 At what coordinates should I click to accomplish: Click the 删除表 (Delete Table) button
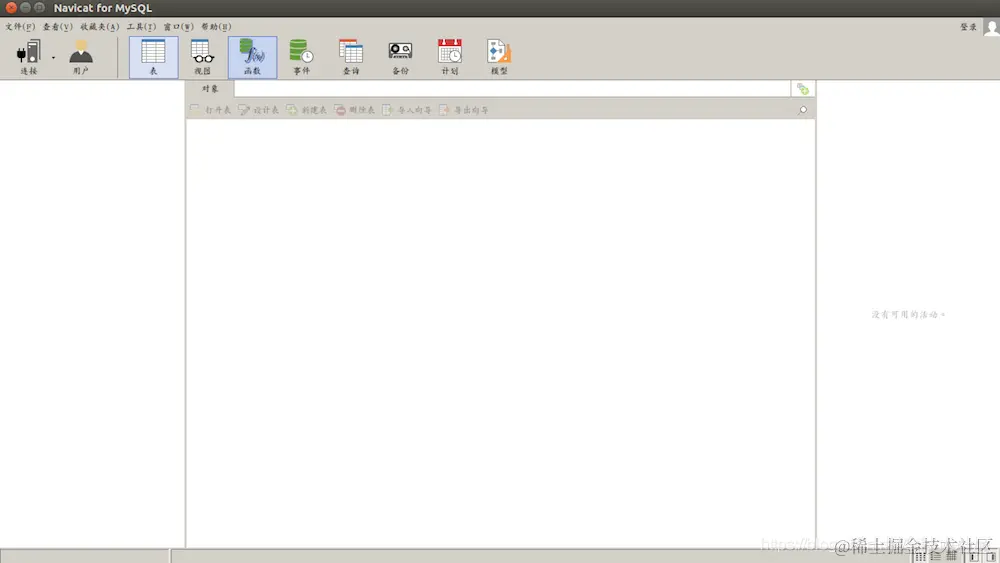pyautogui.click(x=355, y=110)
